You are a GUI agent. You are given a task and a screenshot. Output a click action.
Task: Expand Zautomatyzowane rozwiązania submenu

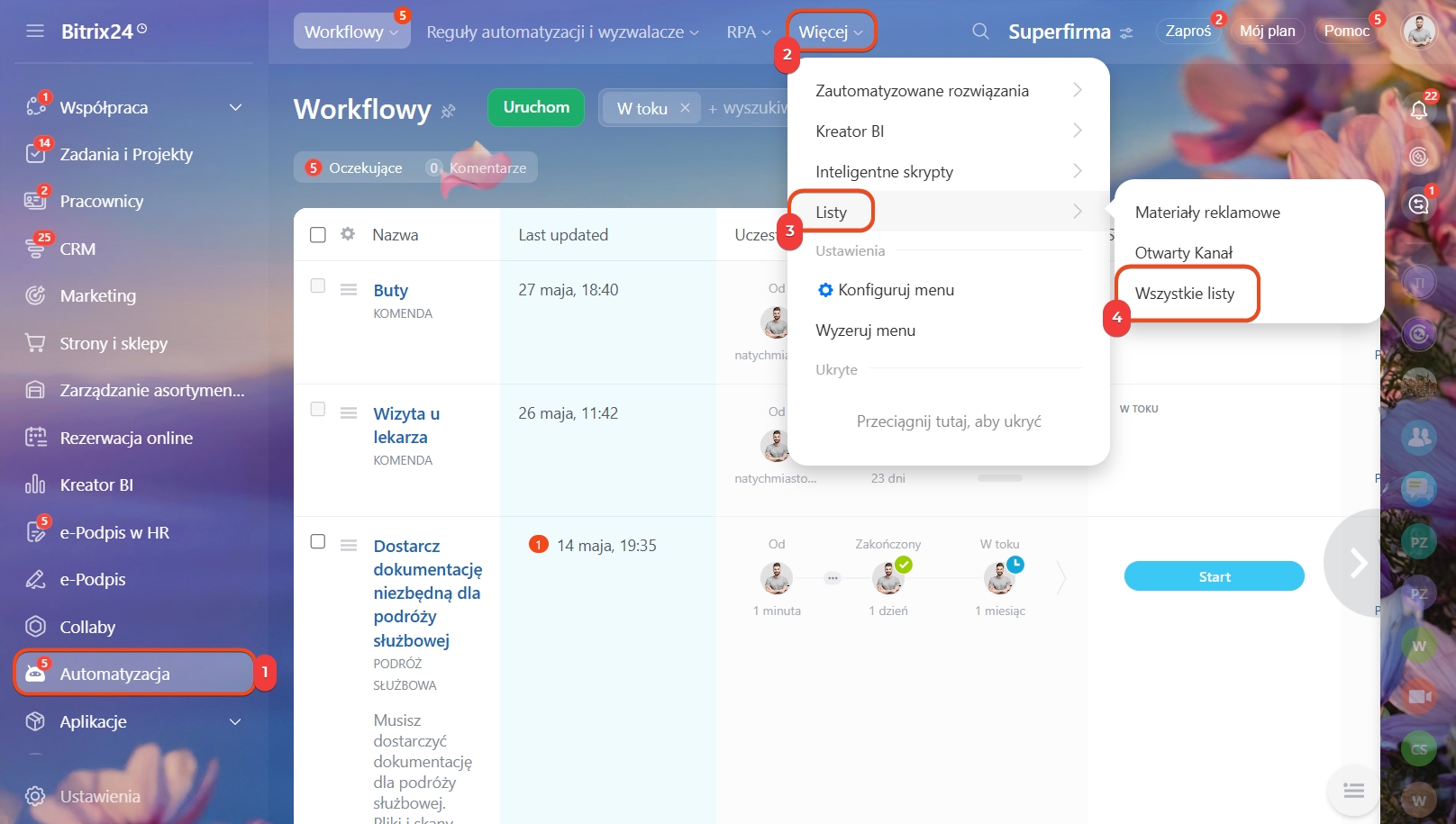click(948, 90)
